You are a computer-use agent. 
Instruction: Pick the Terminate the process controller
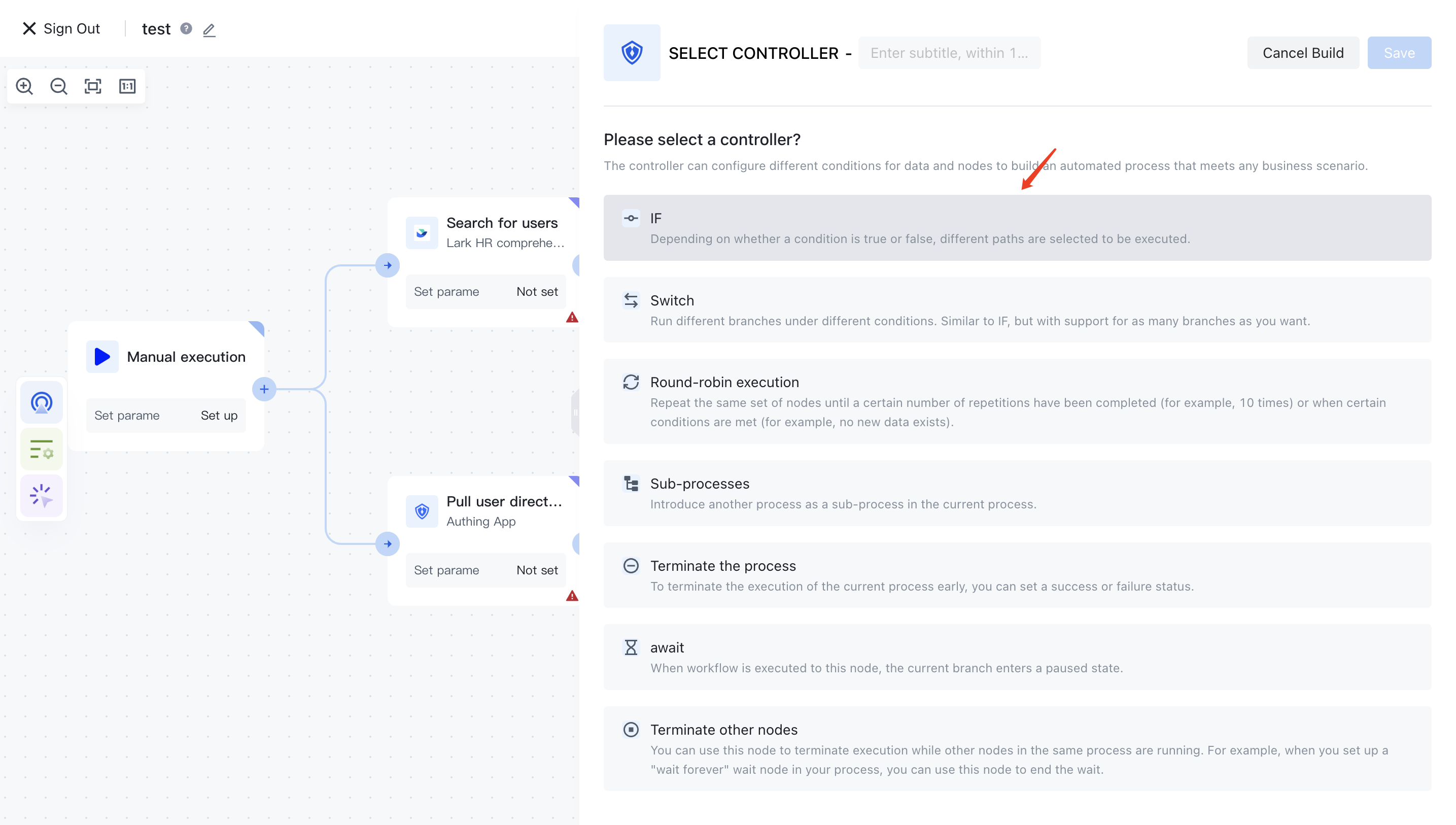[x=1017, y=575]
